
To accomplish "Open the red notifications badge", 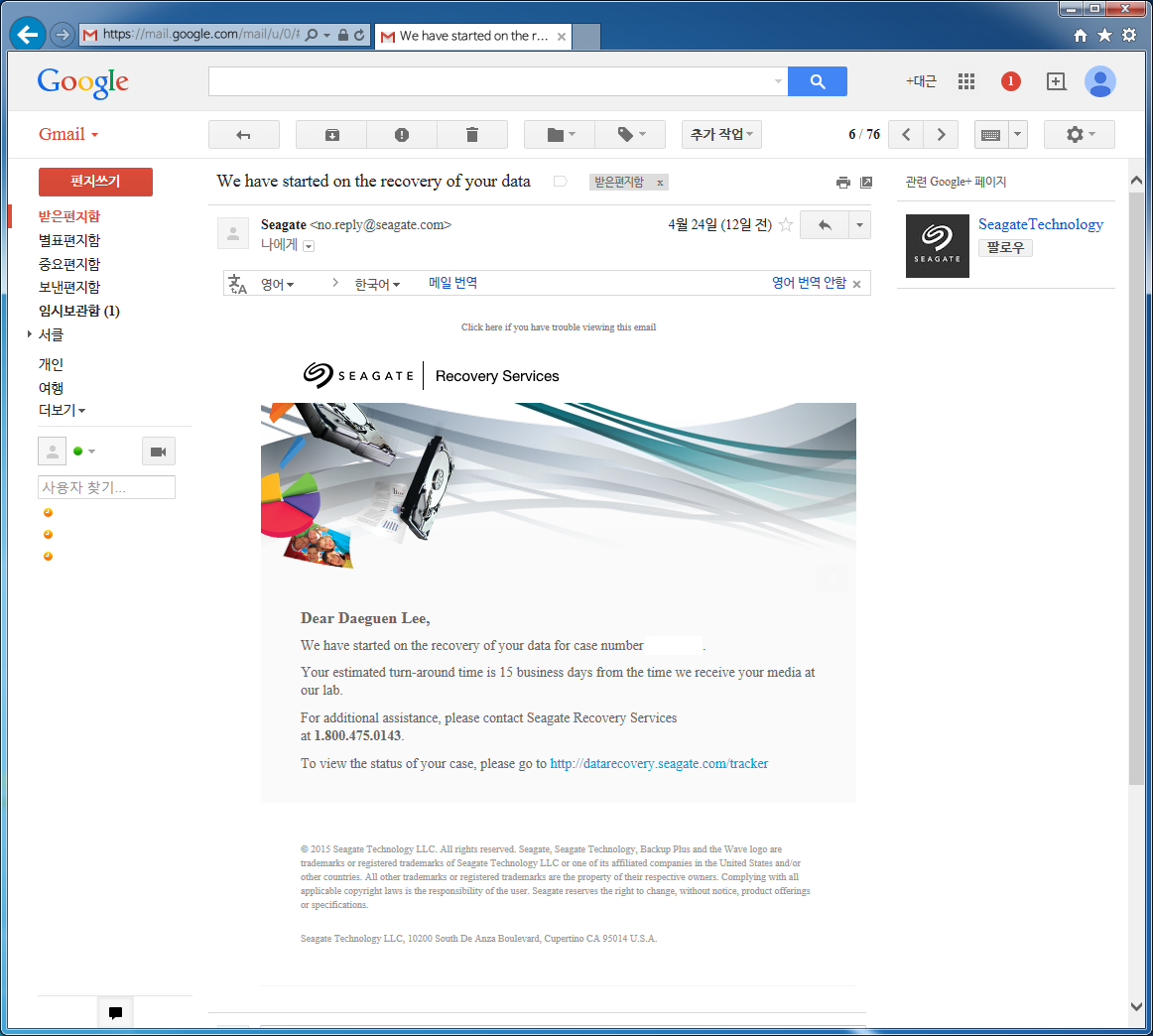I will coord(1010,81).
